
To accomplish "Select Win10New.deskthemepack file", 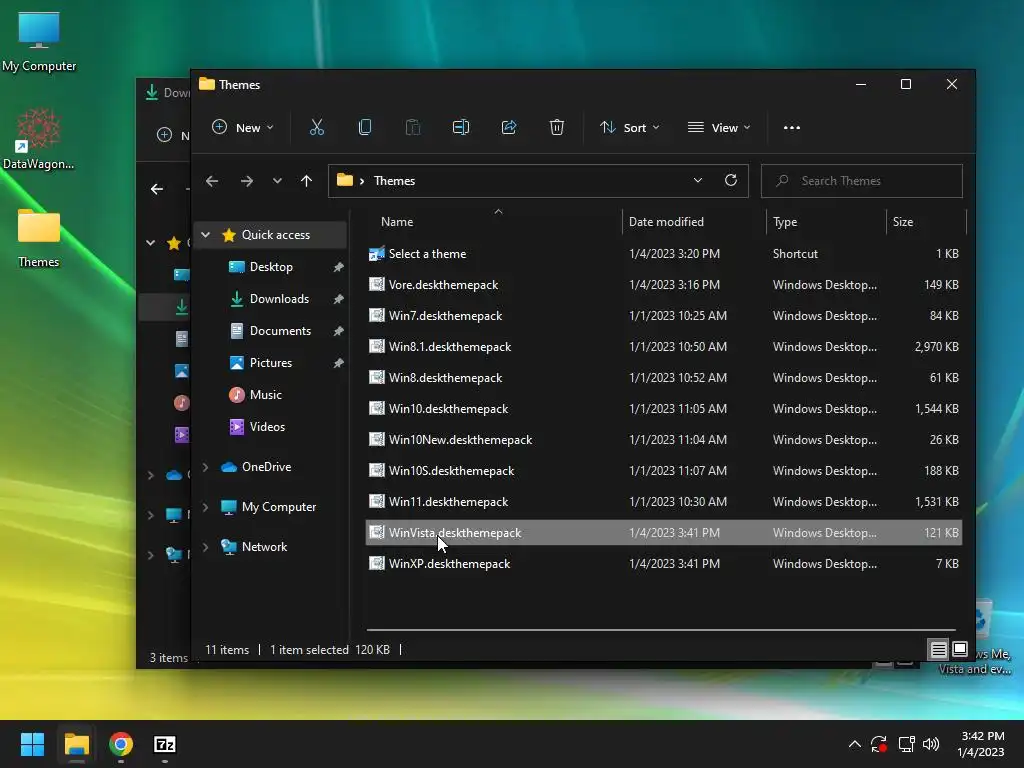I will [x=664, y=440].
